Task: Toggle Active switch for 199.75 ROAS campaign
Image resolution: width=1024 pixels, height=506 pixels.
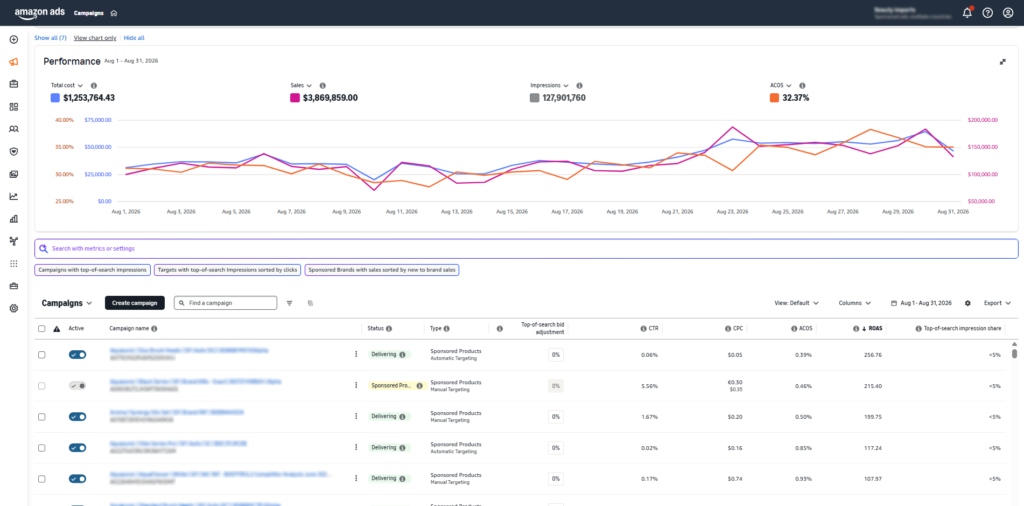Action: click(77, 417)
